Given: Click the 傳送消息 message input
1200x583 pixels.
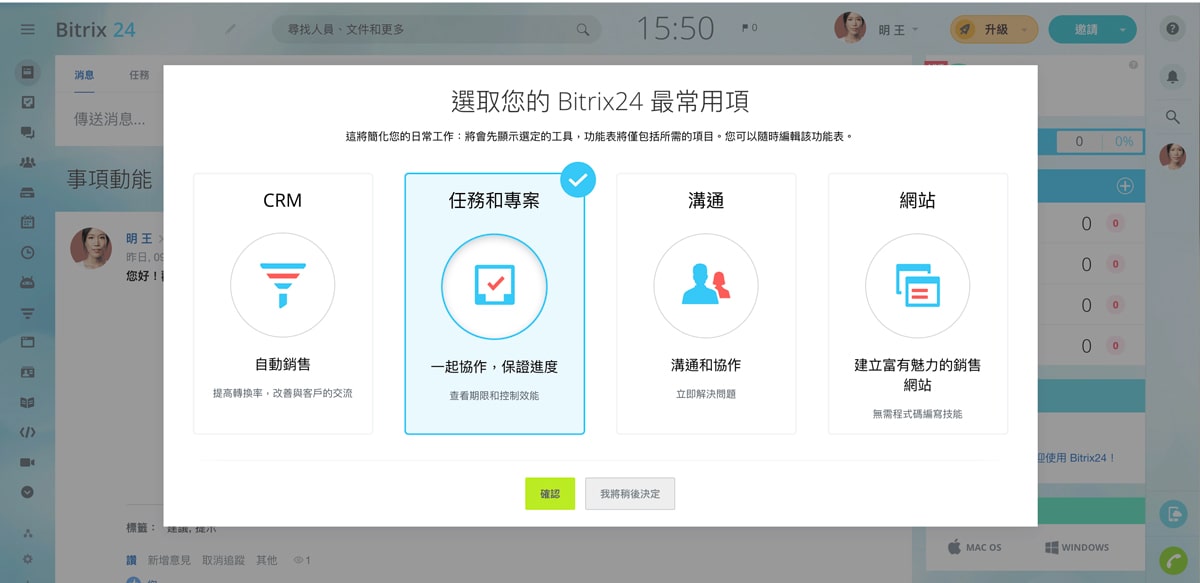Looking at the screenshot, I should click(110, 119).
